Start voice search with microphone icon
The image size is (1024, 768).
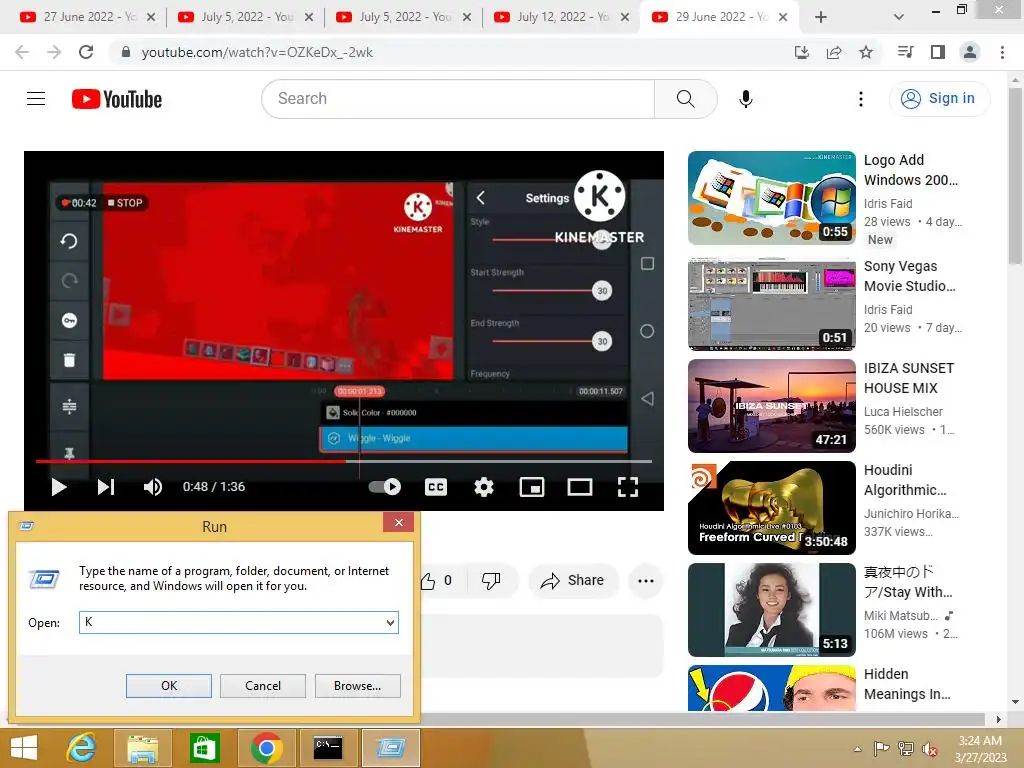click(746, 99)
